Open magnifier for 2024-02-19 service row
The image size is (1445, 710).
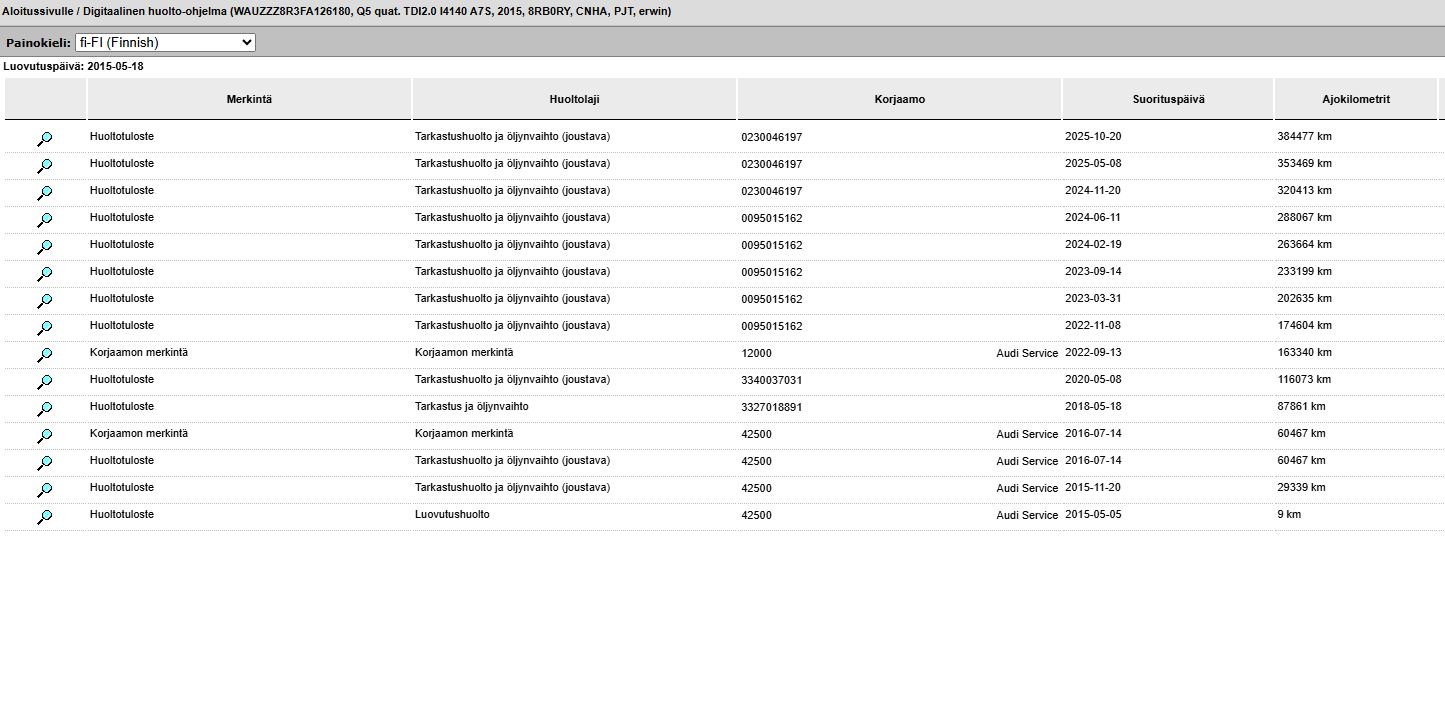[x=45, y=247]
